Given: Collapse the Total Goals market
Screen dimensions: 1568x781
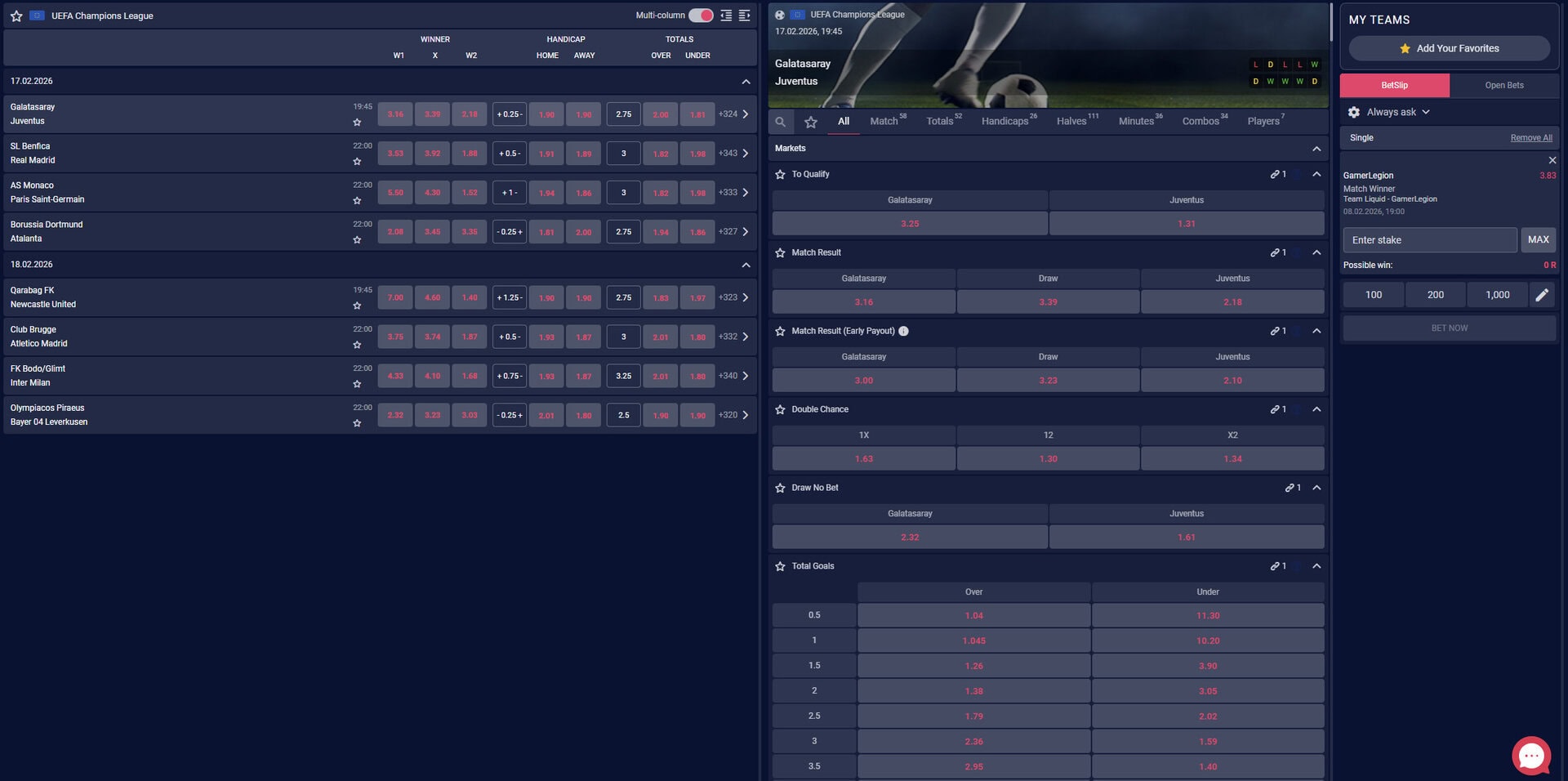Looking at the screenshot, I should (x=1316, y=566).
